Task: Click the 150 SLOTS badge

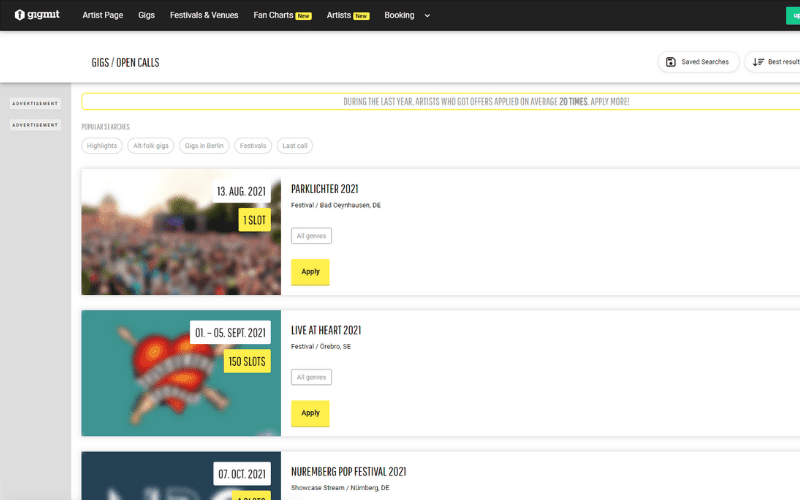Action: 247,361
